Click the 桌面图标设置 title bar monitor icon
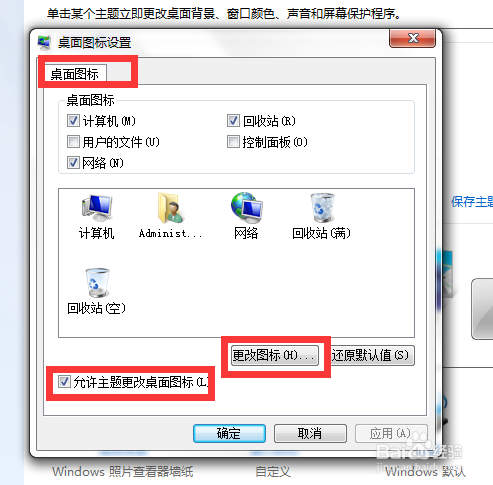Viewport: 493px width, 485px height. 44,42
